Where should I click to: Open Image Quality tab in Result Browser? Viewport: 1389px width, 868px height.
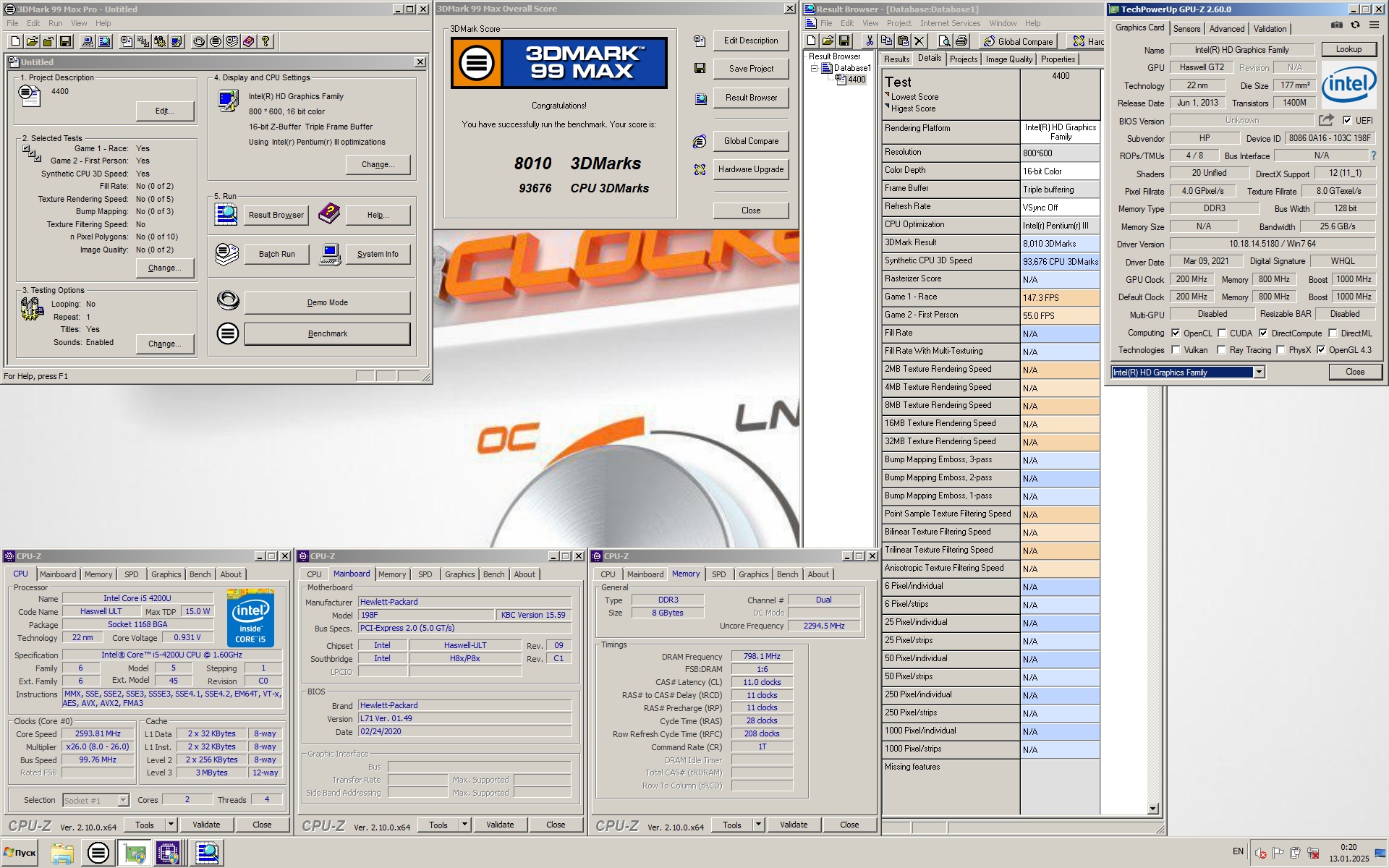pos(1008,59)
